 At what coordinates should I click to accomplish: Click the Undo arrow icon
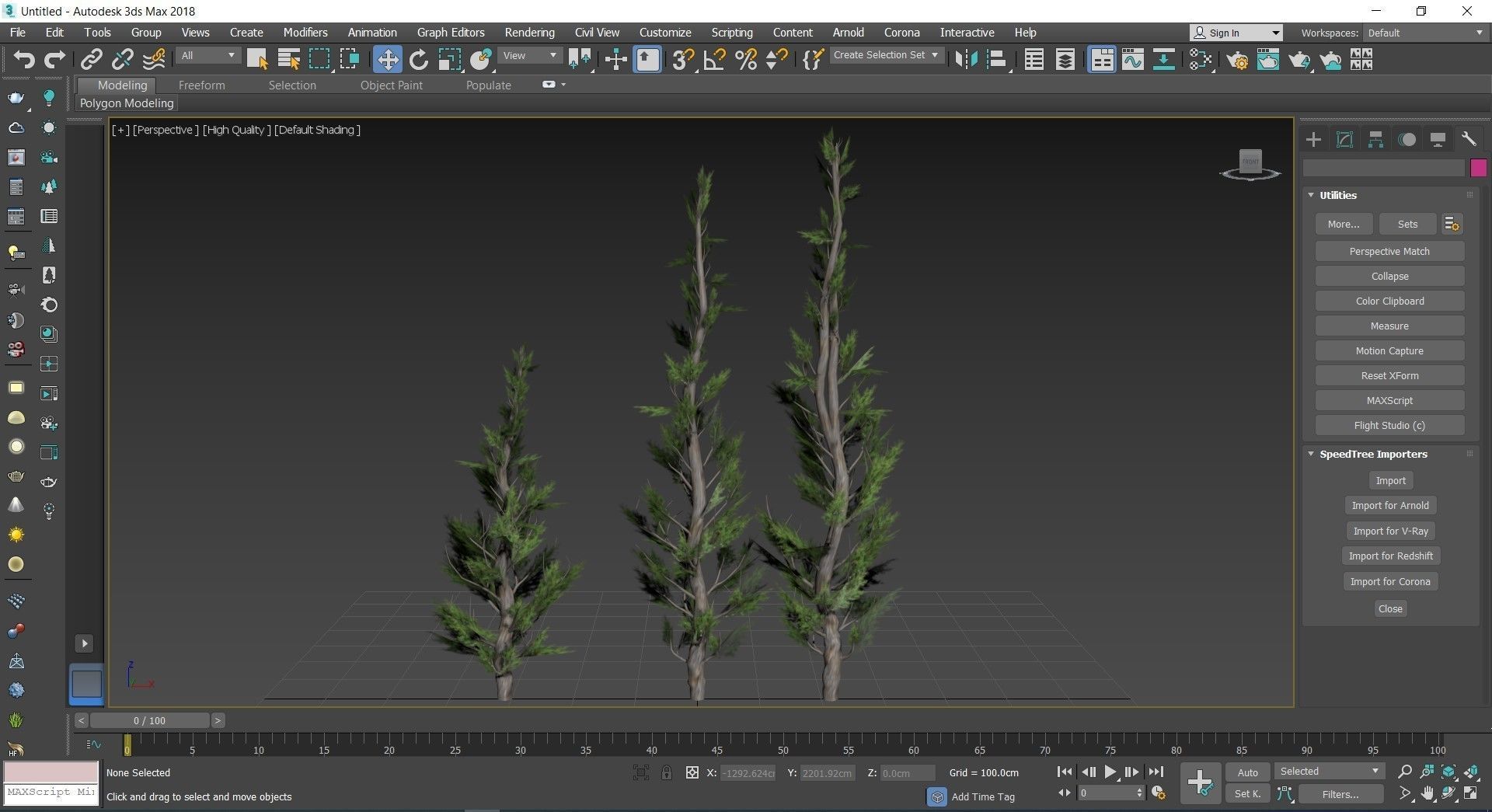[x=24, y=59]
